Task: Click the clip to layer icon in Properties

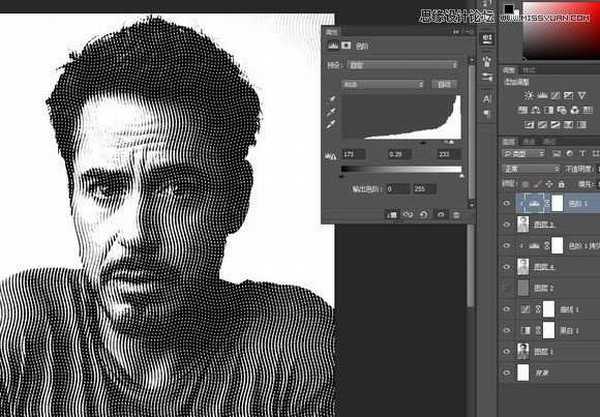Action: [391, 214]
